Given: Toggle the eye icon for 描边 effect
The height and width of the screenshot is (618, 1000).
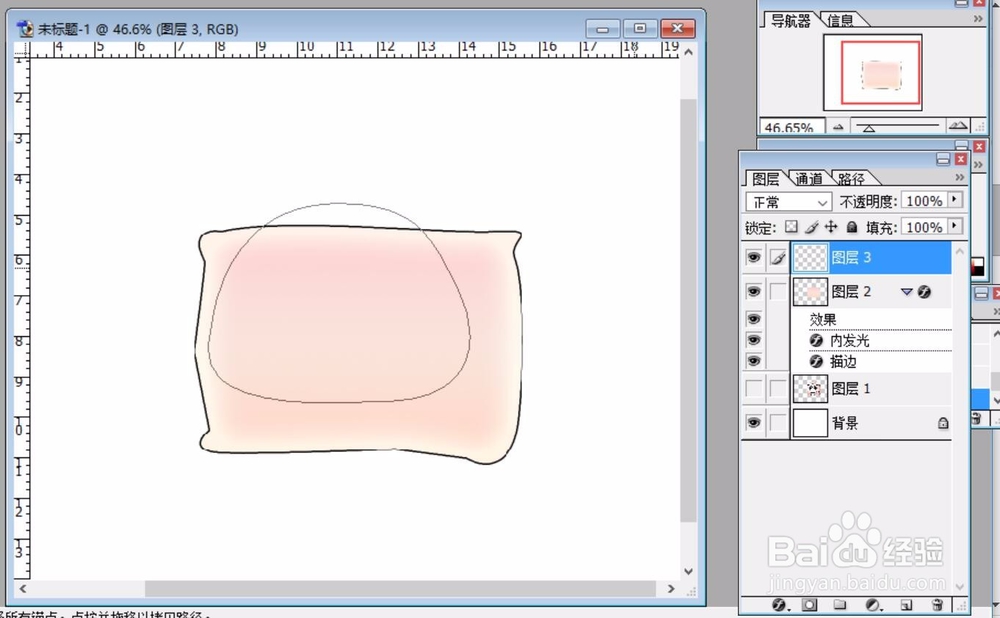Looking at the screenshot, I should click(x=754, y=361).
